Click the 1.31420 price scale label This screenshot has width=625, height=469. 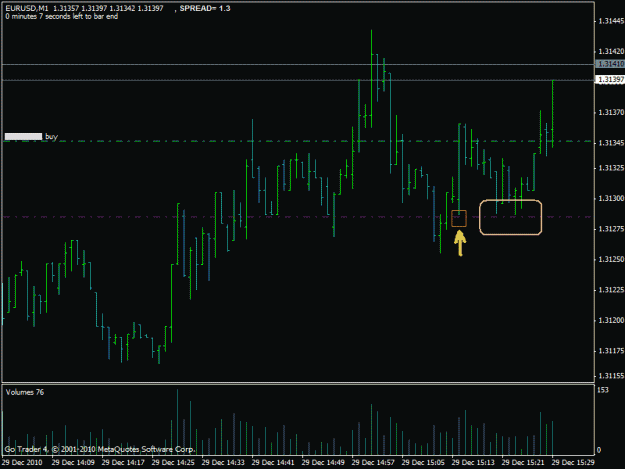[x=611, y=51]
